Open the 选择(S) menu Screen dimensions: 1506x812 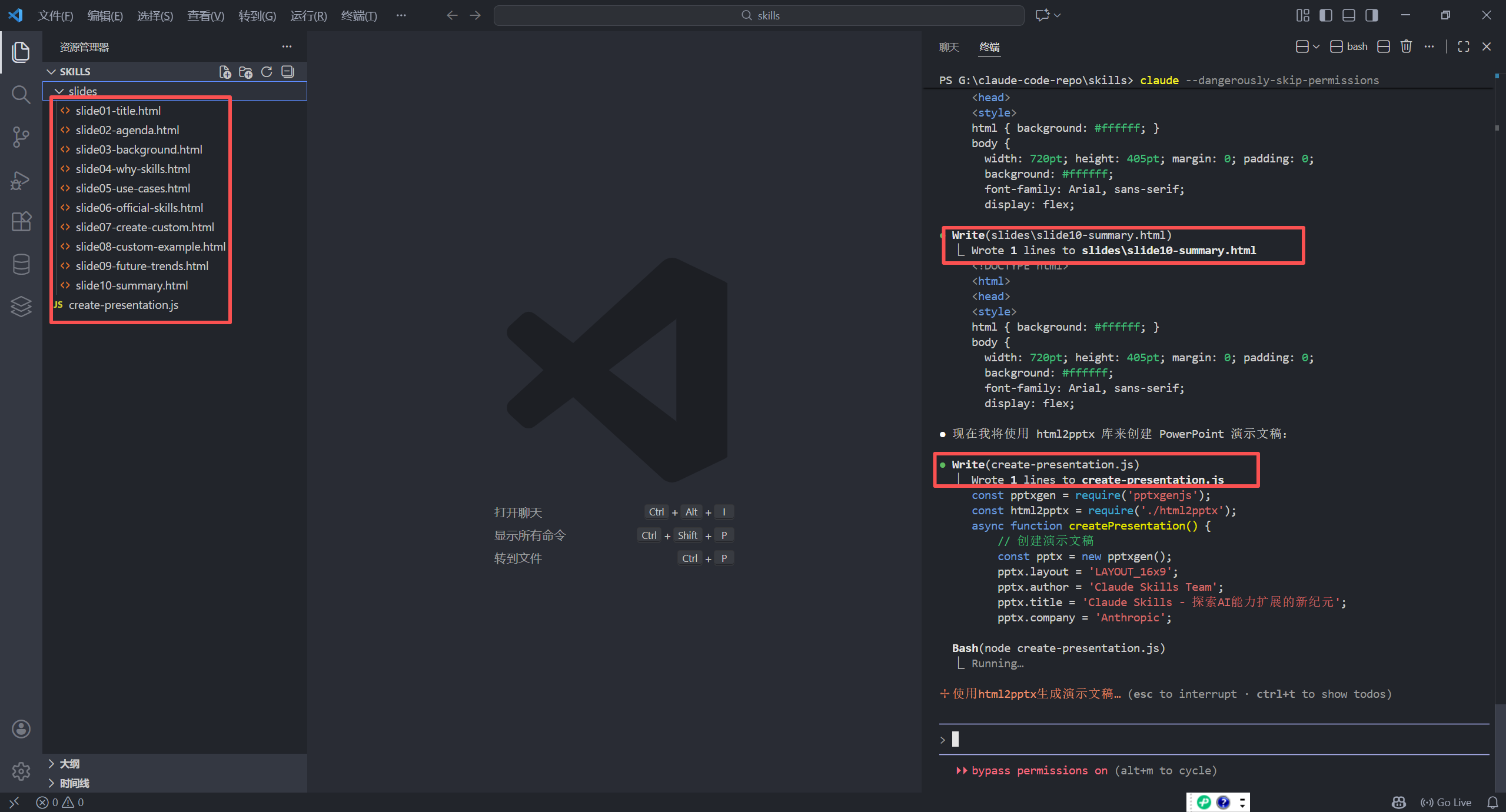155,16
